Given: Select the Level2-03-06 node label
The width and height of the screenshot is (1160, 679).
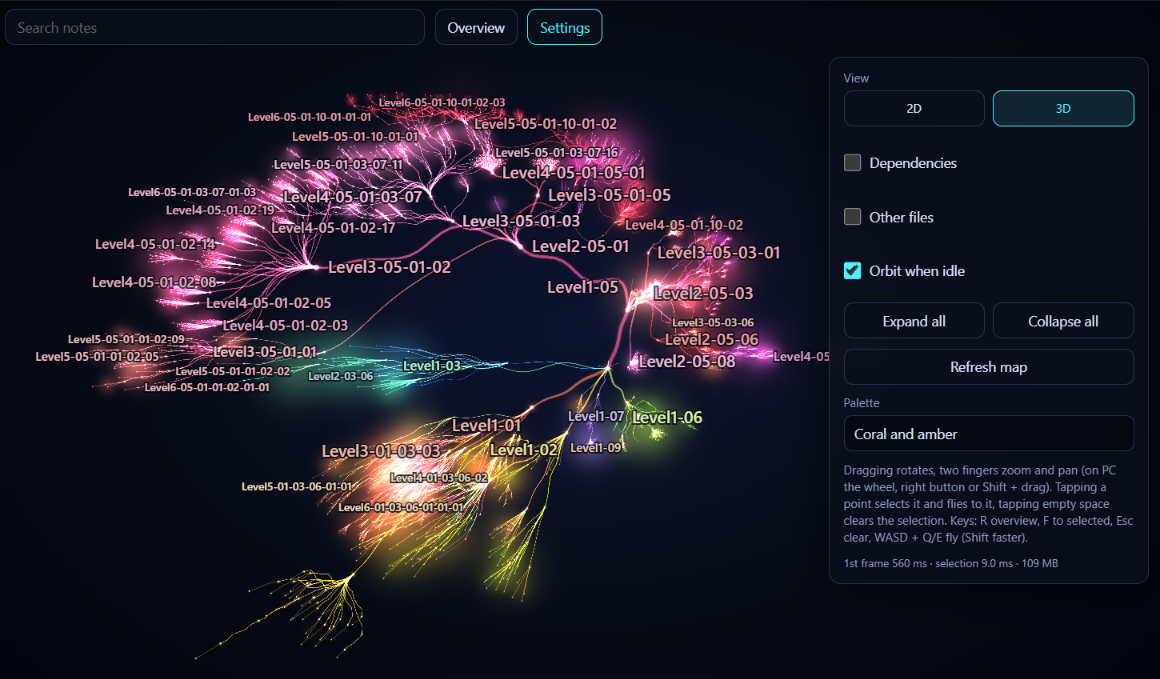Looking at the screenshot, I should pos(340,376).
